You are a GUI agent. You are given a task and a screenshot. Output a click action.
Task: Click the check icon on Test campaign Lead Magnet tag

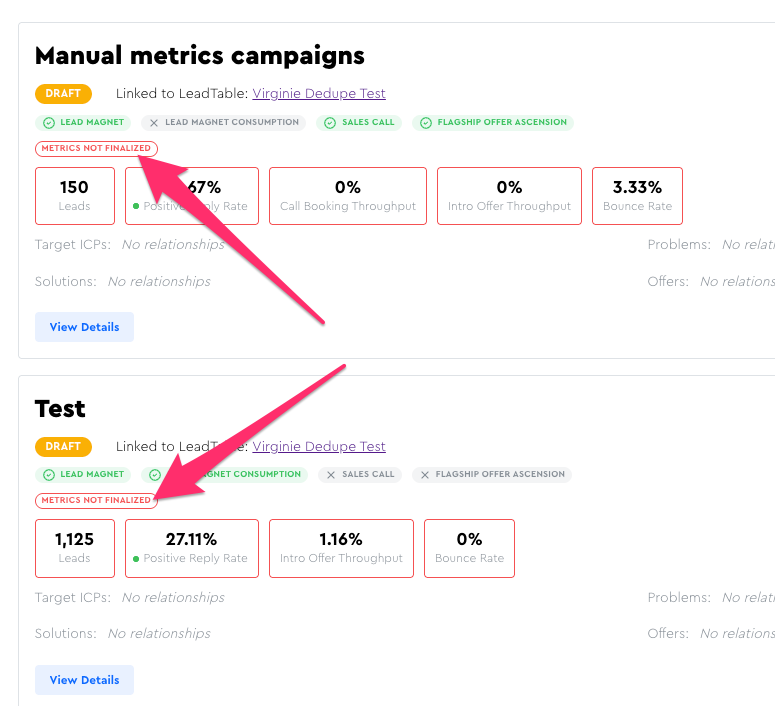[48, 475]
